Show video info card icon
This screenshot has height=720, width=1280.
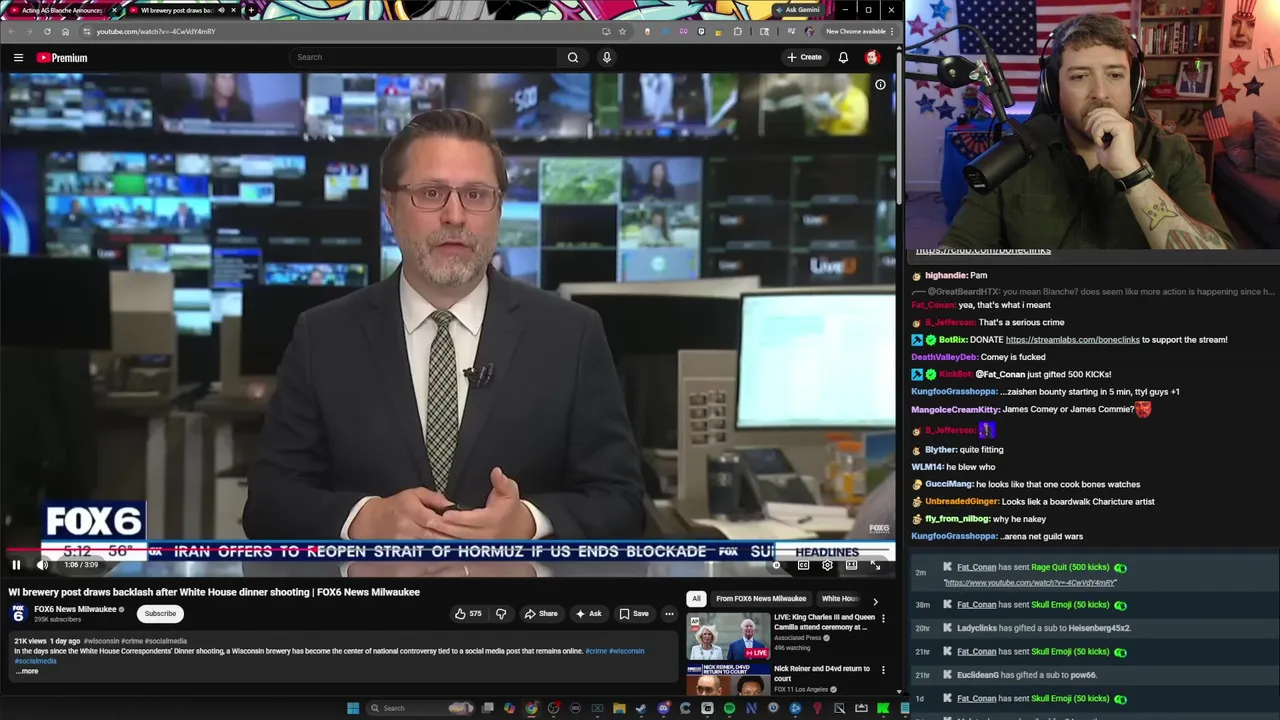(x=880, y=85)
